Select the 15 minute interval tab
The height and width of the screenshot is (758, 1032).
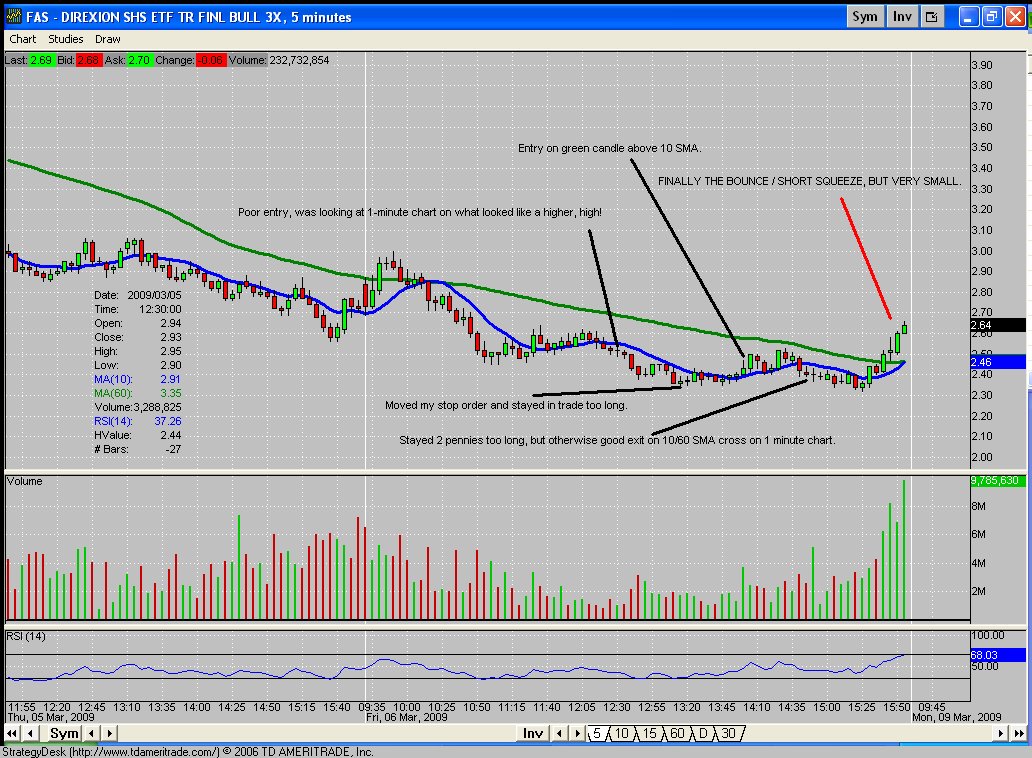[649, 733]
